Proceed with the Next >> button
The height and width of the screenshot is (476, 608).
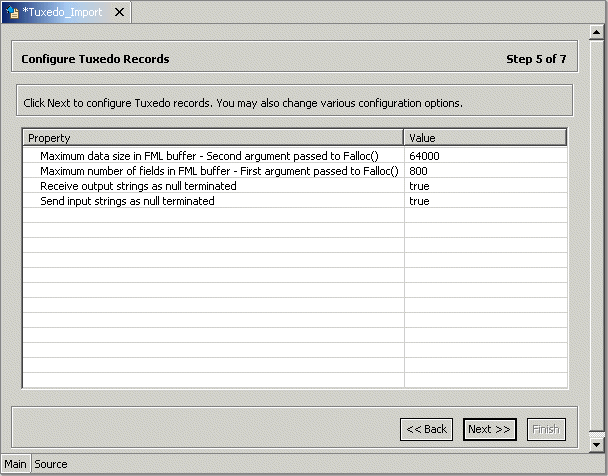(x=489, y=429)
